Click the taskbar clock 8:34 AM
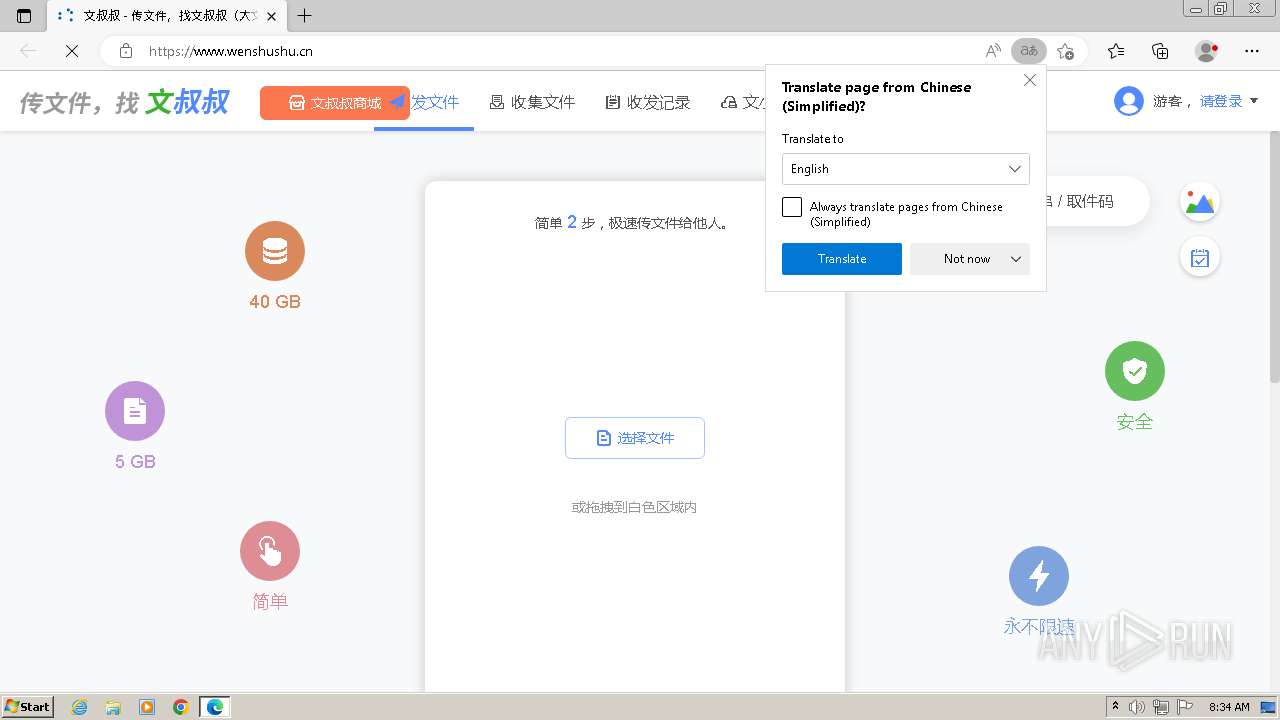This screenshot has width=1280, height=720. tap(1229, 707)
